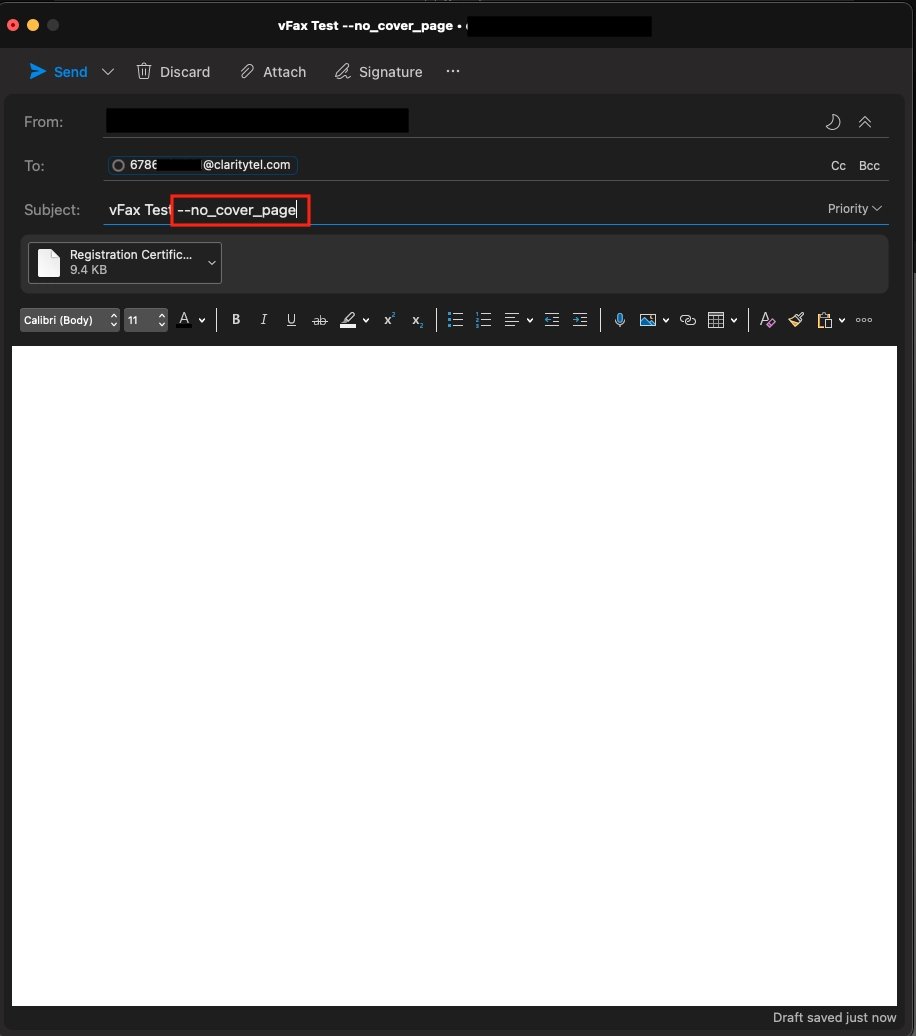Viewport: 916px width, 1036px height.
Task: Open the Paste options dropdown arrow
Action: [x=842, y=320]
